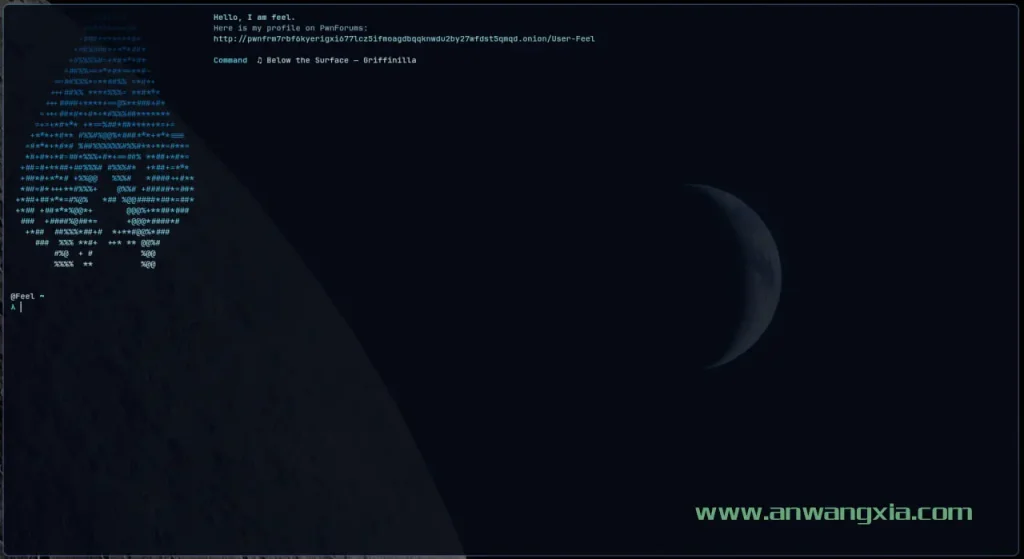
Task: Click the @Feel ~ prompt line
Action: pyautogui.click(x=27, y=296)
